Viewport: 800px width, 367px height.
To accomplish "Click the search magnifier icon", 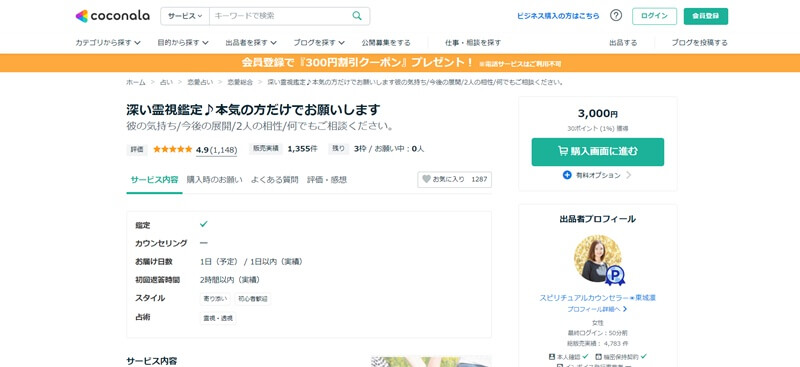I will tap(357, 16).
